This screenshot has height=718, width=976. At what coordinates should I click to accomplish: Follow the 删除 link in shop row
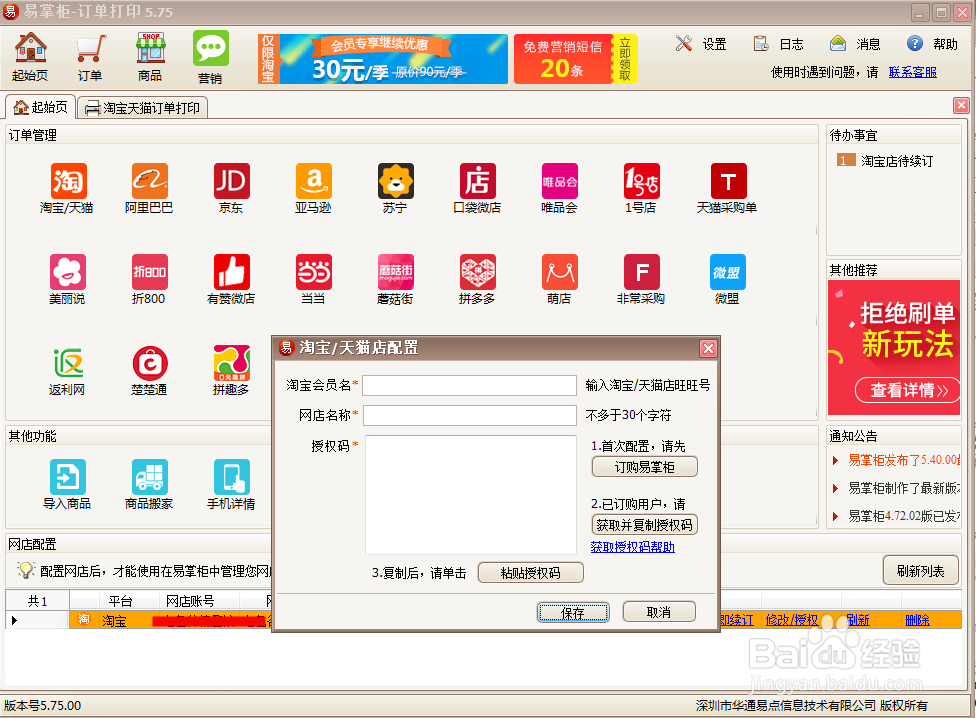coord(917,620)
